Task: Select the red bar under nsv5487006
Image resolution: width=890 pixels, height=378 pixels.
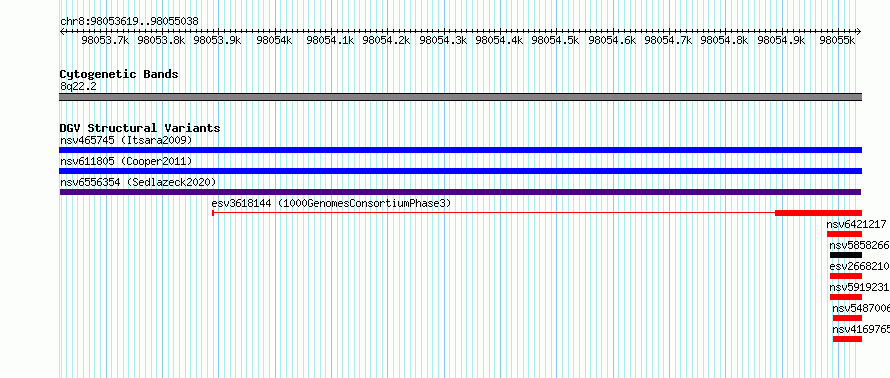Action: click(x=847, y=318)
